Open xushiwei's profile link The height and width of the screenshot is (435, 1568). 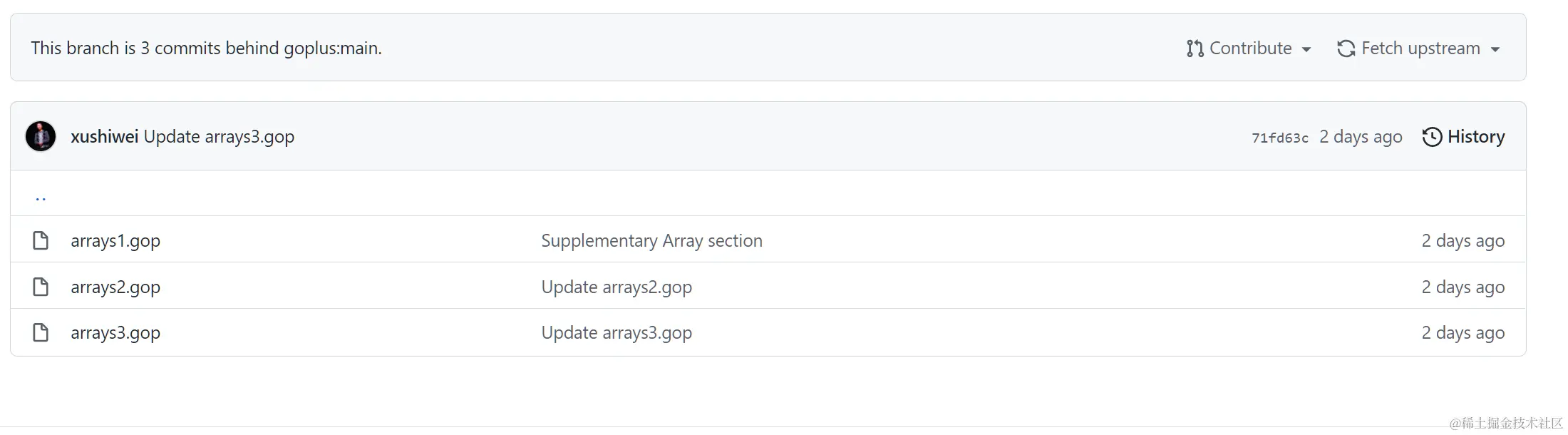tap(104, 137)
